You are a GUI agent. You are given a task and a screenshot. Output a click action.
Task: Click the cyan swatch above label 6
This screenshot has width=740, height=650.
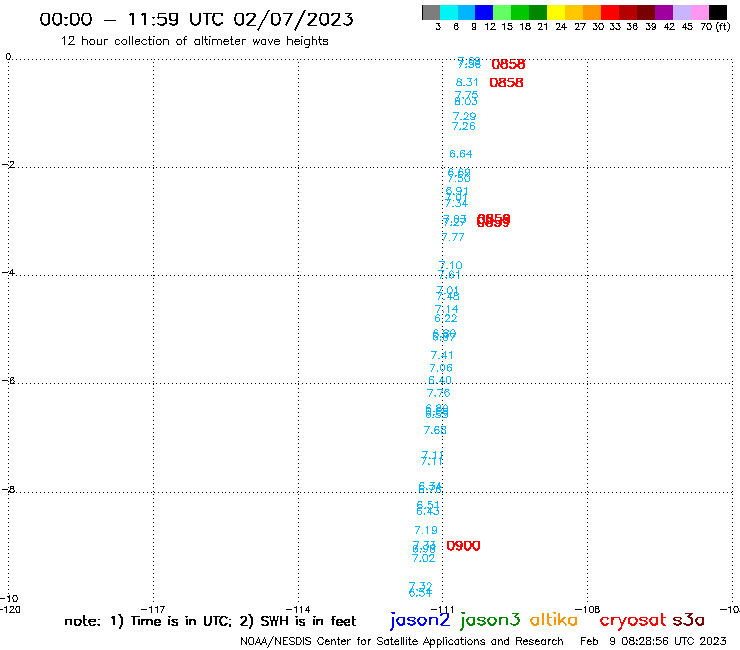coord(449,13)
